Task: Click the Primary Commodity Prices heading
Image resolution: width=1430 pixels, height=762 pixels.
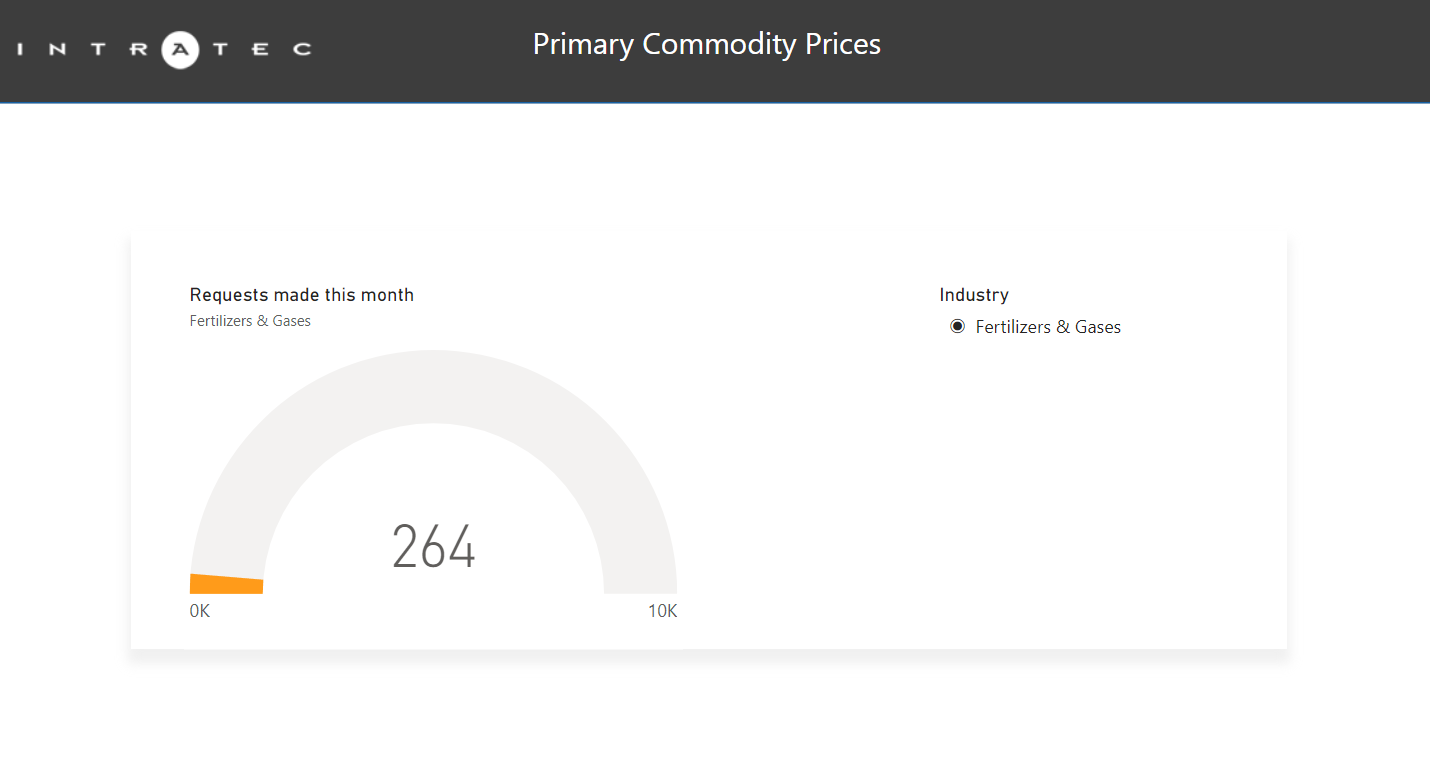Action: pyautogui.click(x=706, y=45)
